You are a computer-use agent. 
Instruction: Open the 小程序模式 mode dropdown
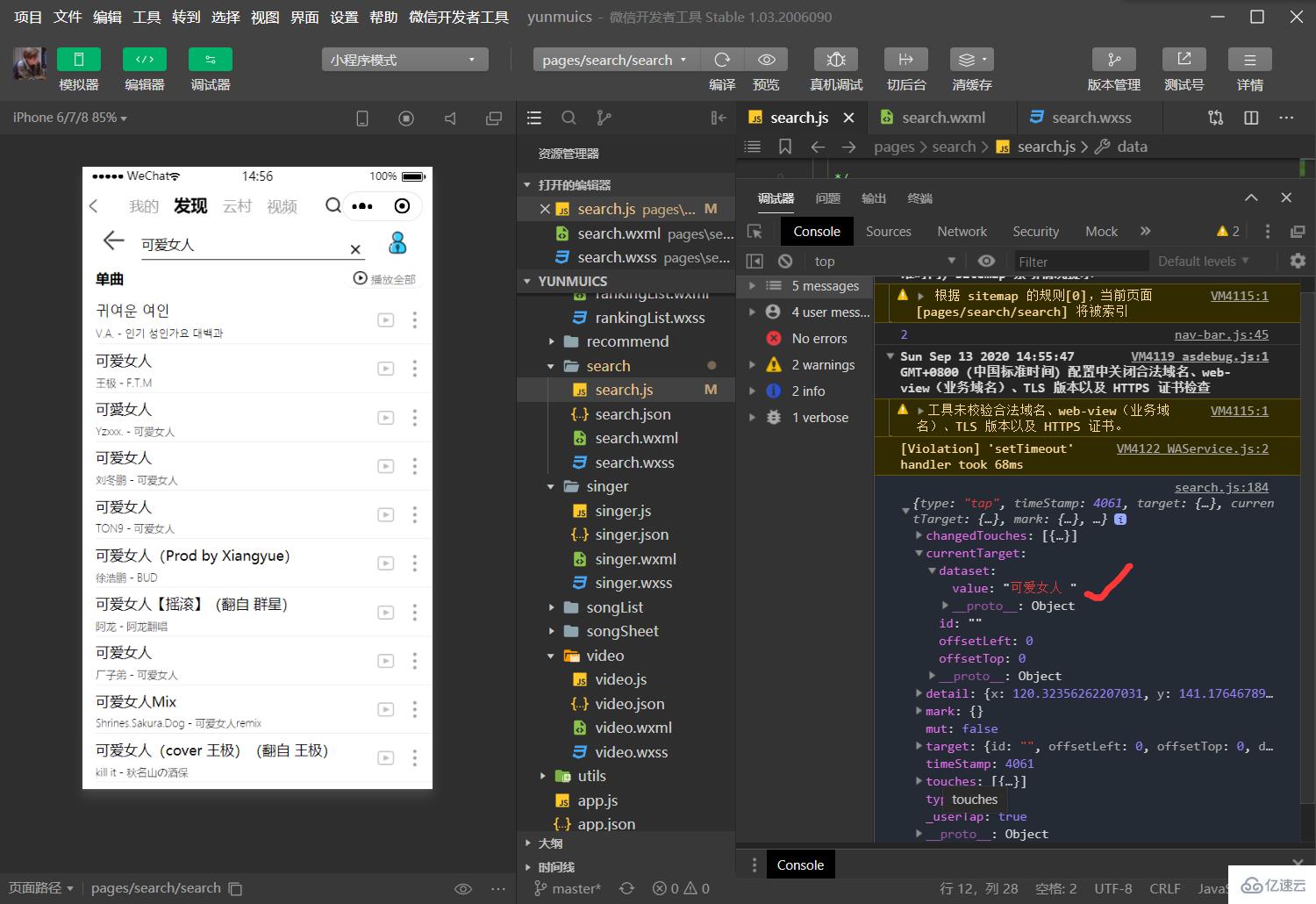[404, 60]
